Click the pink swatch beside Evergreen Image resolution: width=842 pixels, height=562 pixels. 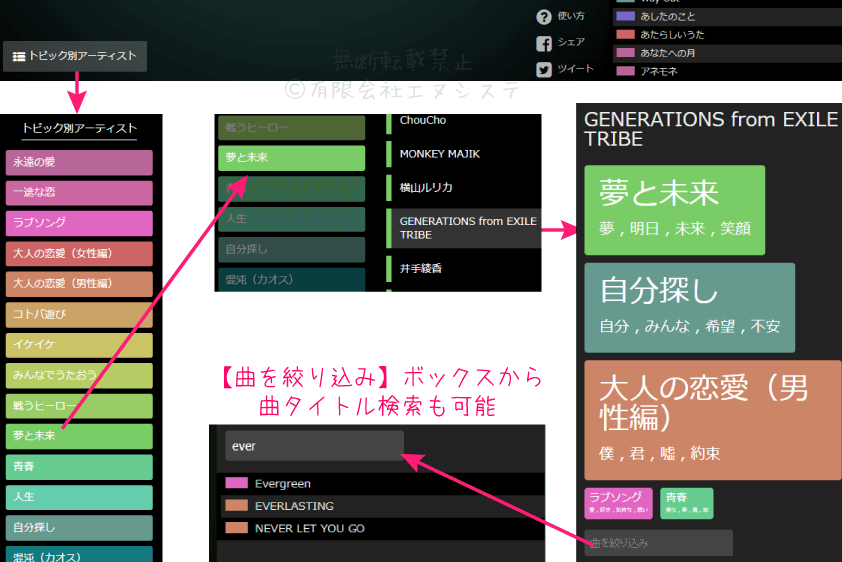[236, 483]
